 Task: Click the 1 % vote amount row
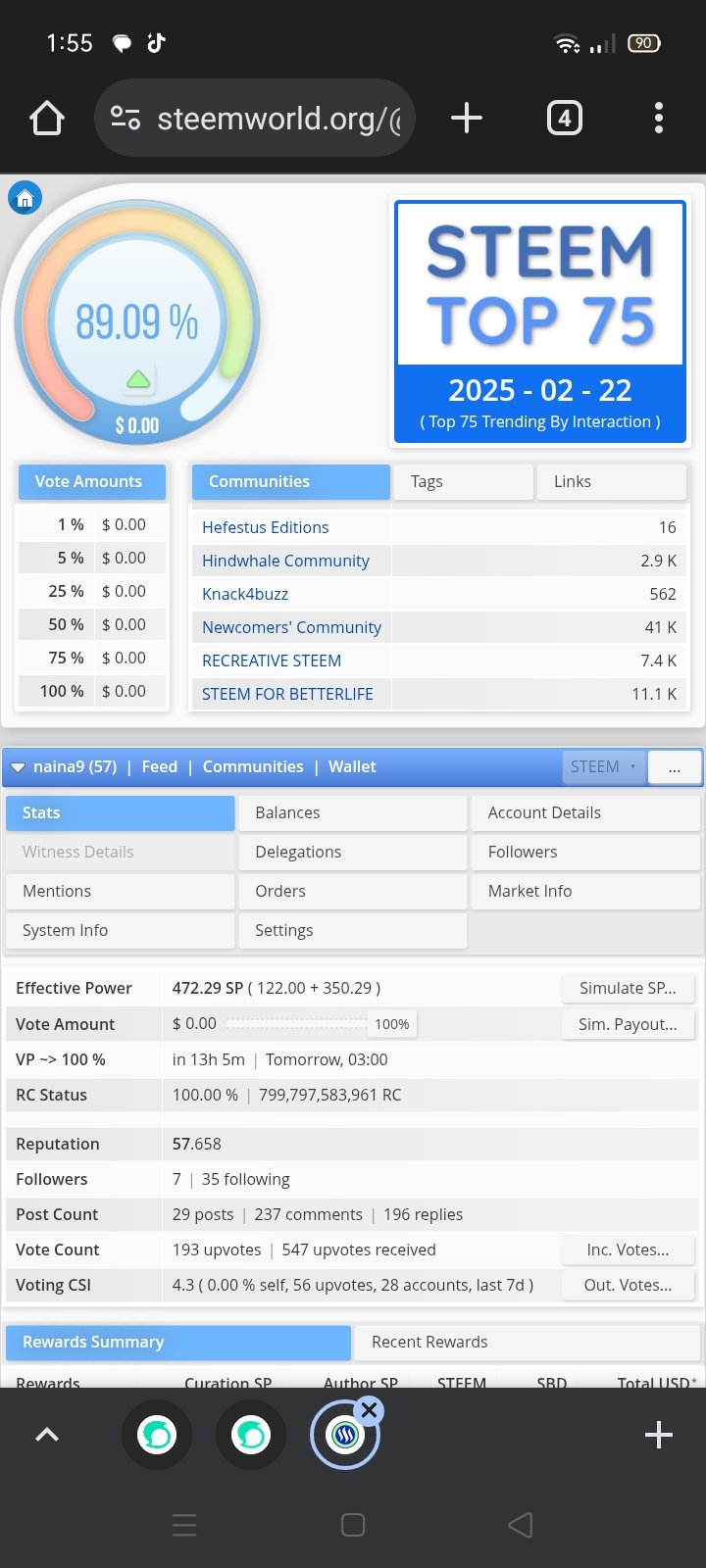[x=93, y=524]
